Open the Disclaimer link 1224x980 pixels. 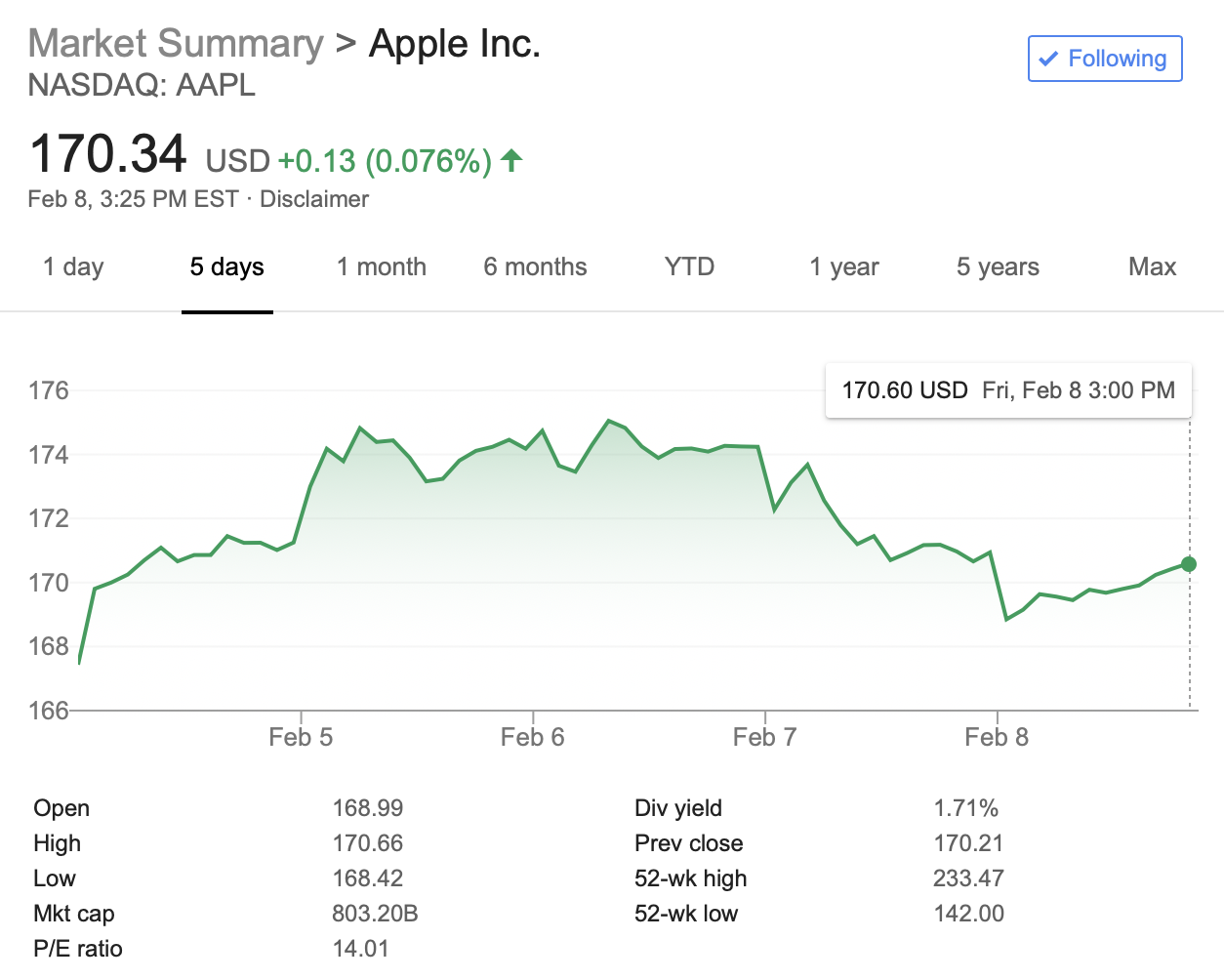[314, 199]
